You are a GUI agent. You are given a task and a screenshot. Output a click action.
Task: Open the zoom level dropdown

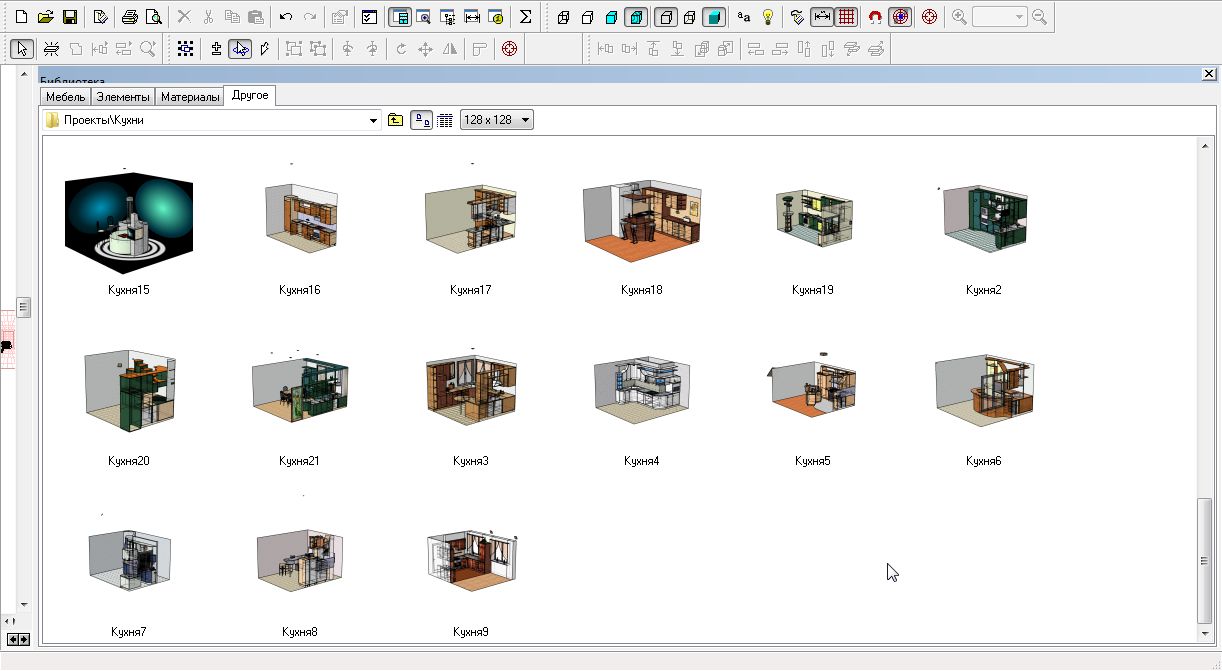point(1019,17)
